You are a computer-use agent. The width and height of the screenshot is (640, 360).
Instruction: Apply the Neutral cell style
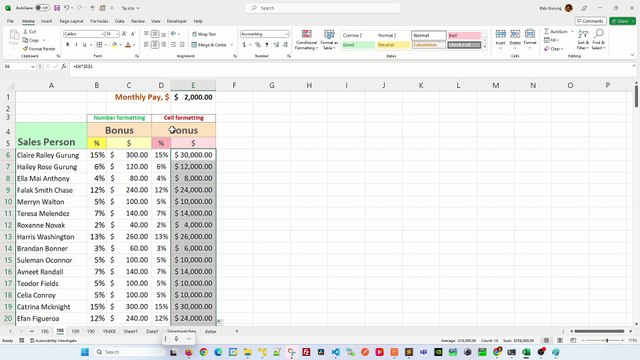click(x=393, y=45)
